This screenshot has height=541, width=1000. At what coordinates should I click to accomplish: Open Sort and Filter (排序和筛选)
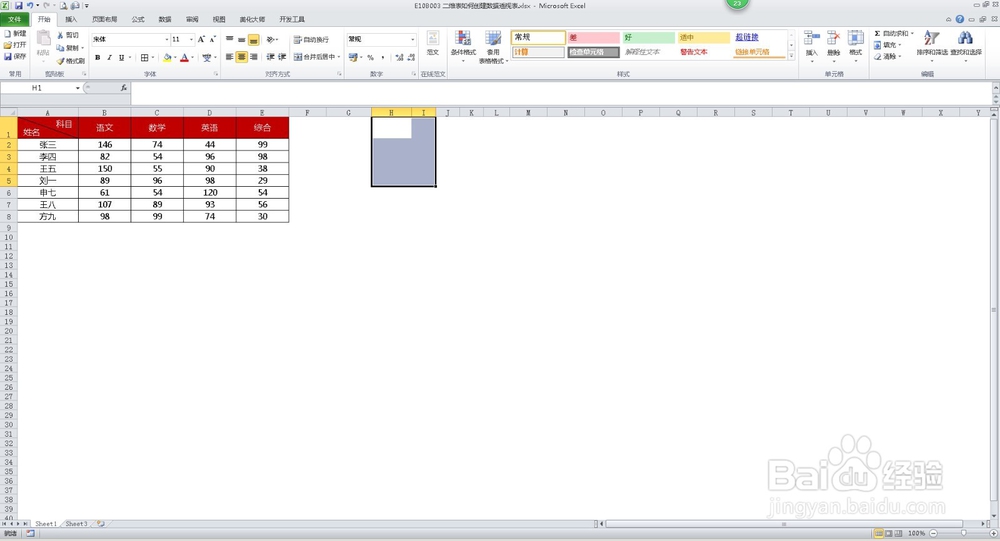click(932, 45)
